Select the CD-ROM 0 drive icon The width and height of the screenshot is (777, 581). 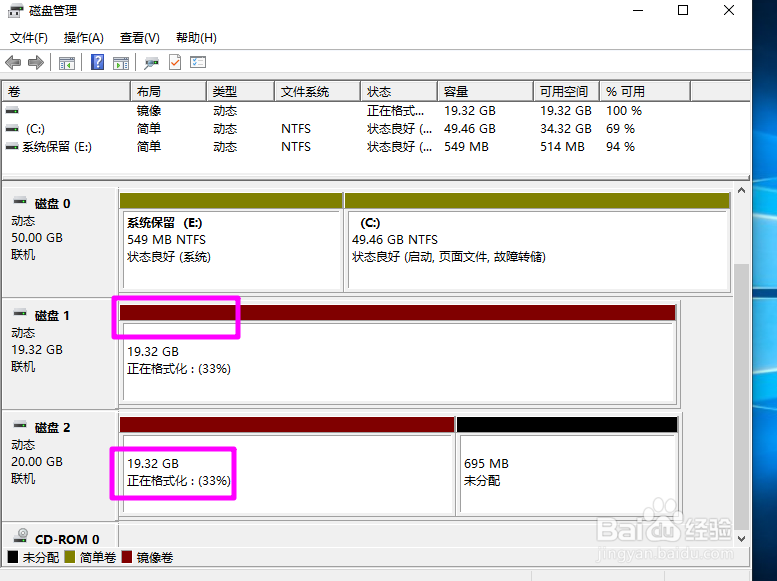[21, 535]
